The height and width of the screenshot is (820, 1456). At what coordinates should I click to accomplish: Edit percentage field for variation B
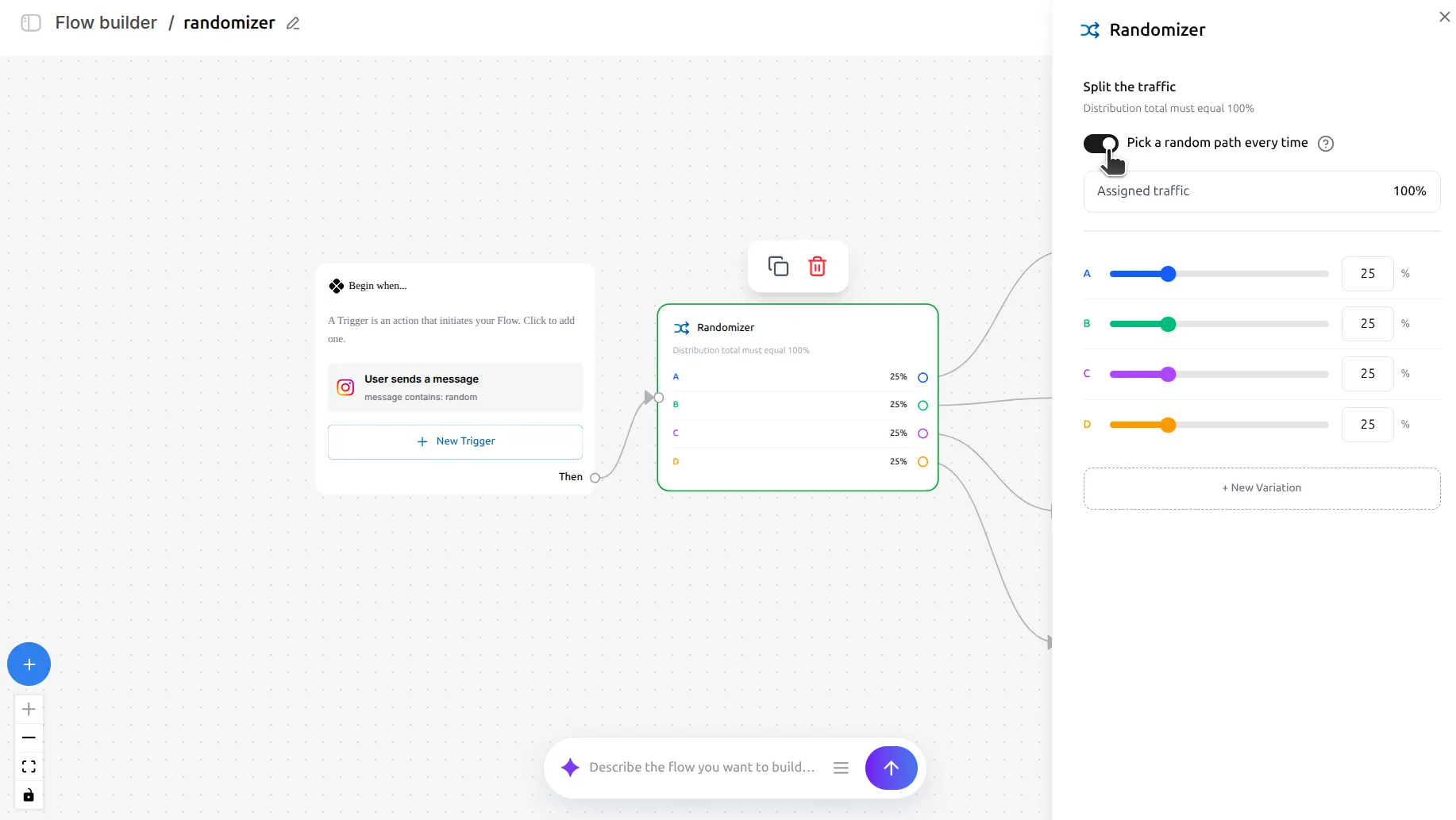[1367, 324]
